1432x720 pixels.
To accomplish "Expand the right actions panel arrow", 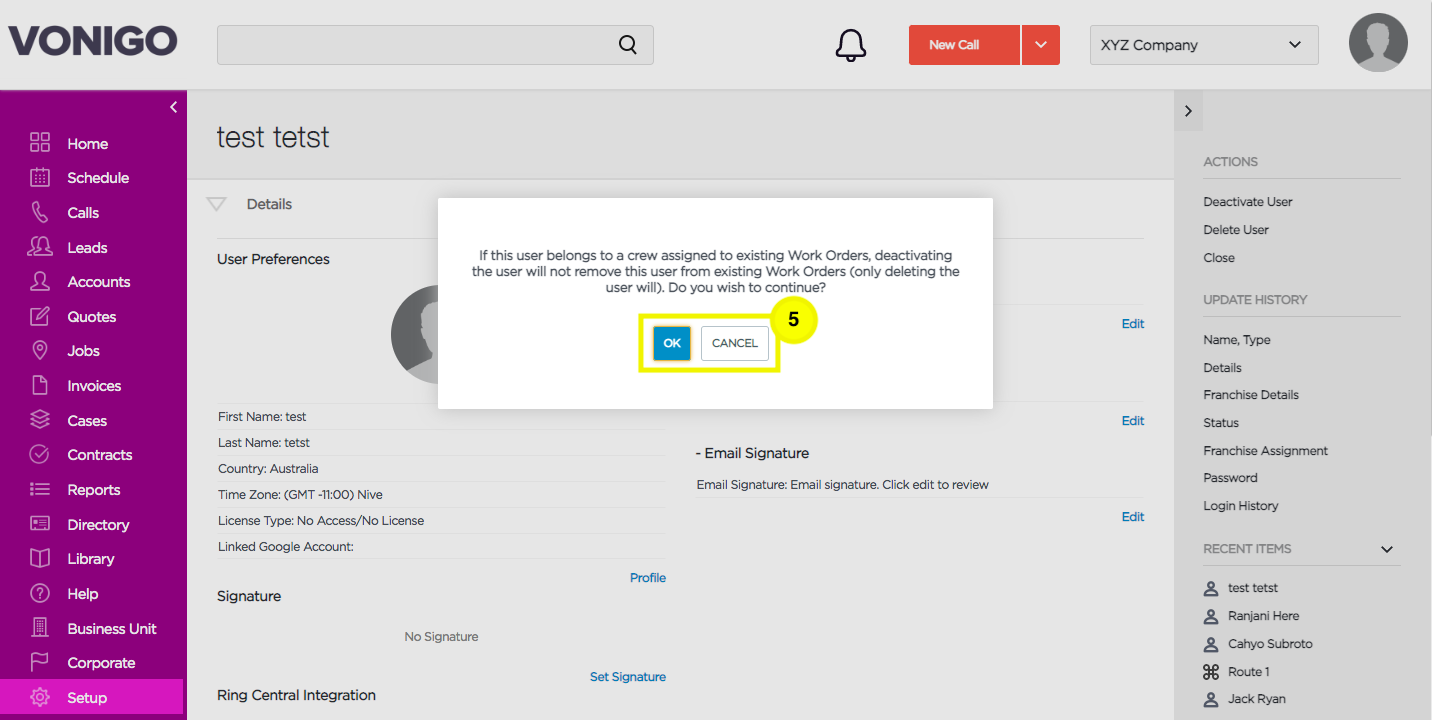I will coord(1188,111).
